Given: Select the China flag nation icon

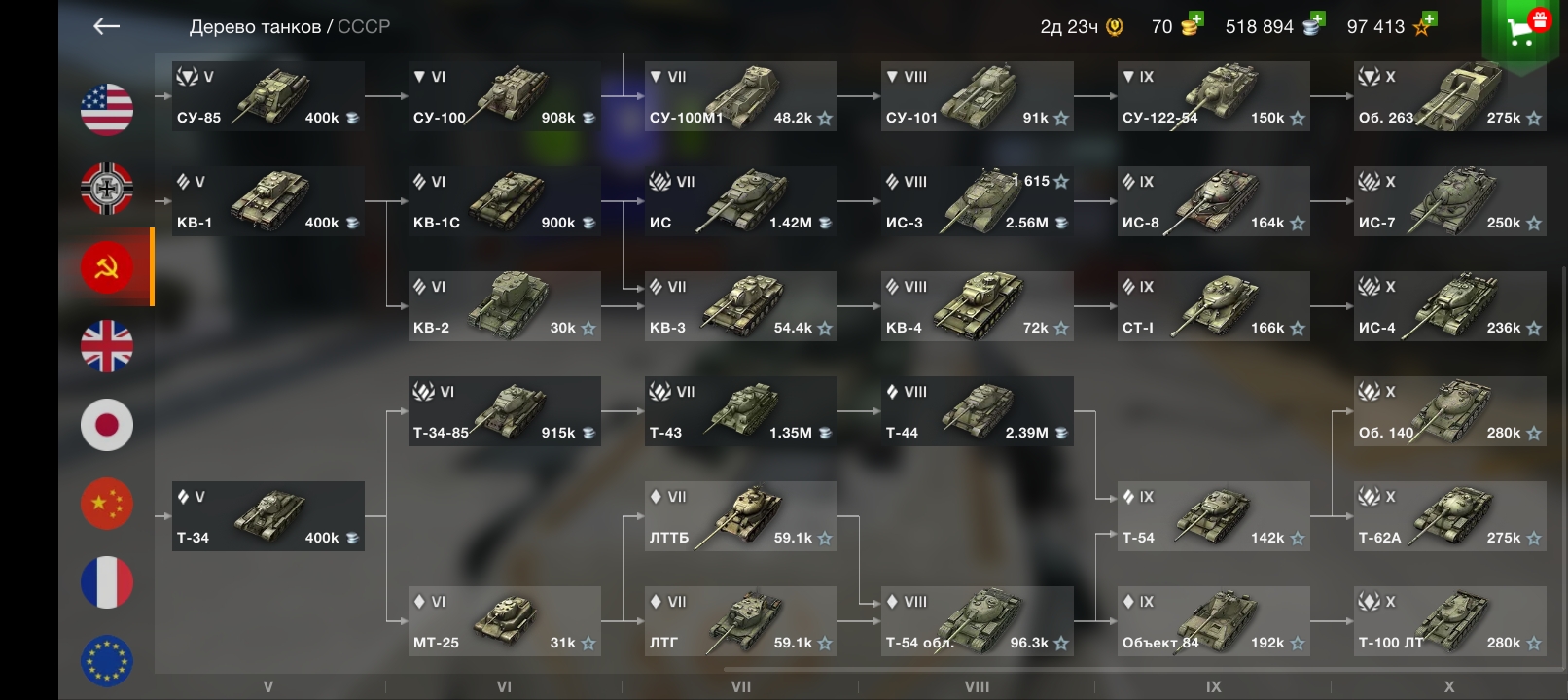Looking at the screenshot, I should [107, 504].
